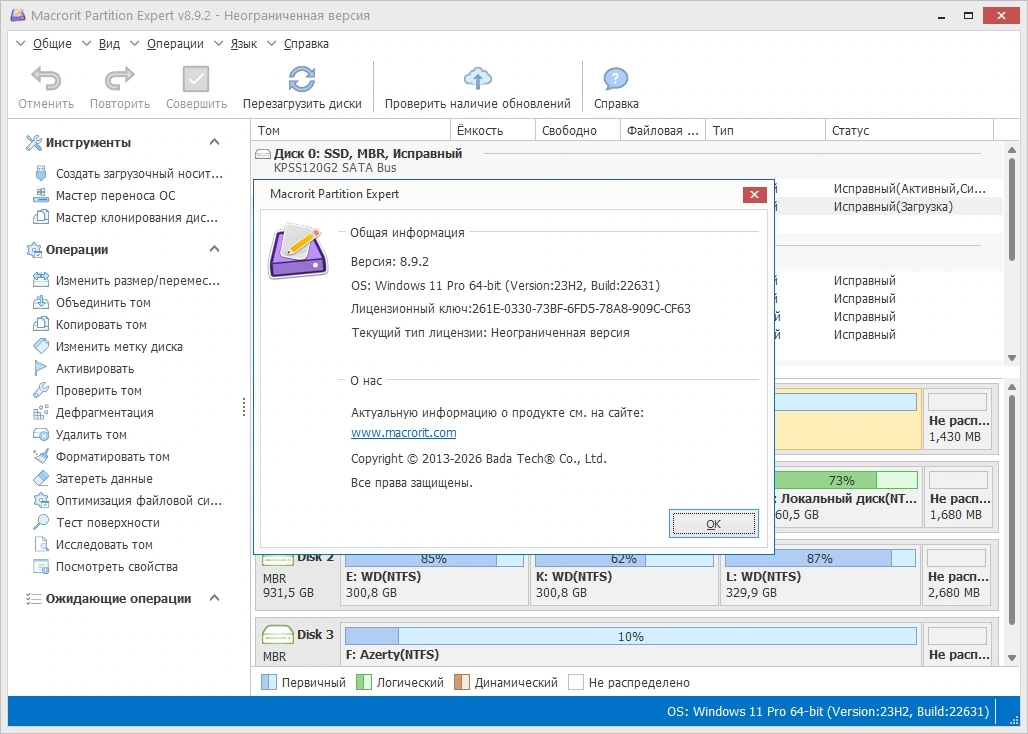This screenshot has height=734, width=1028.
Task: Click the F: Azerty(NTFS) 10% usage bar
Action: click(x=631, y=636)
